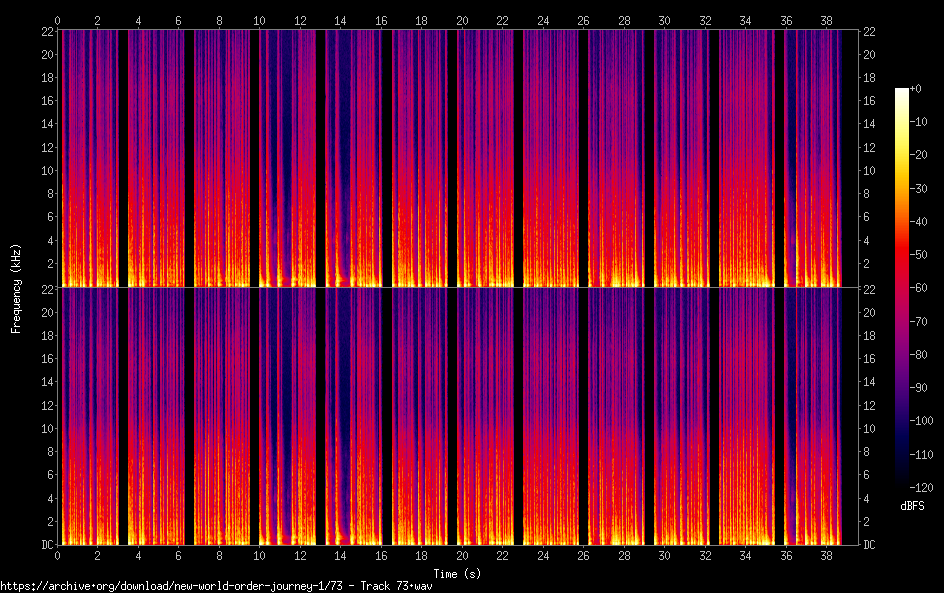This screenshot has width=944, height=593.
Task: Select the '24' tick on the top time axis
Action: [543, 20]
